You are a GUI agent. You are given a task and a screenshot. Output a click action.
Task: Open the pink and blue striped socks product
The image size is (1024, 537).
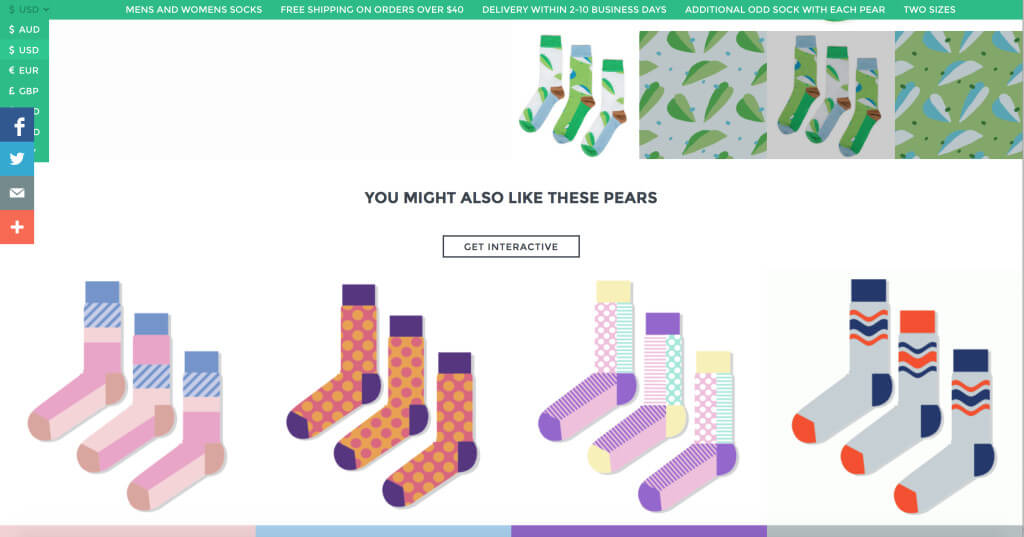pos(128,395)
